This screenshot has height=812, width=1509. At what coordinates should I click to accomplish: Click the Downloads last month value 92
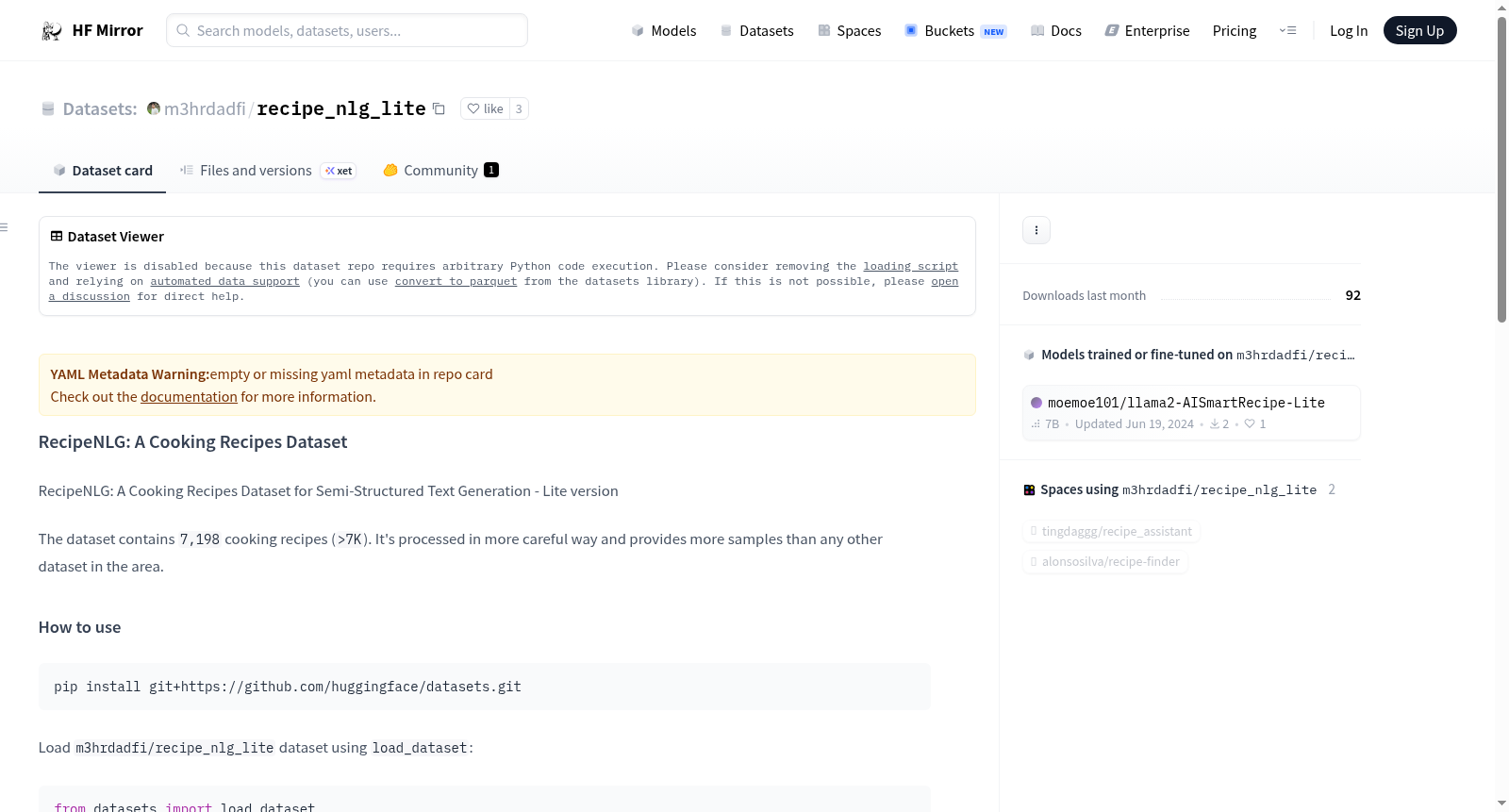(1352, 295)
